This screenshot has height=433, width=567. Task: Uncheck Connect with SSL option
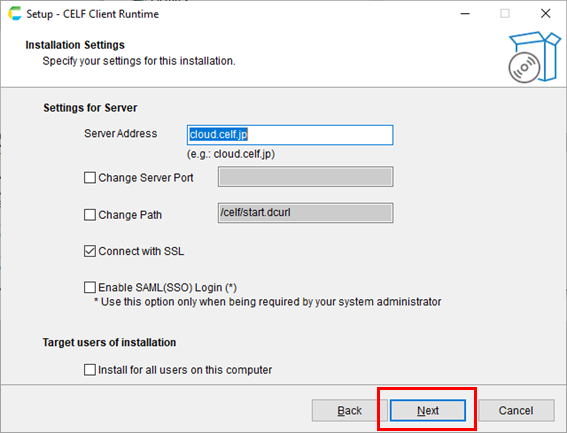tap(90, 251)
